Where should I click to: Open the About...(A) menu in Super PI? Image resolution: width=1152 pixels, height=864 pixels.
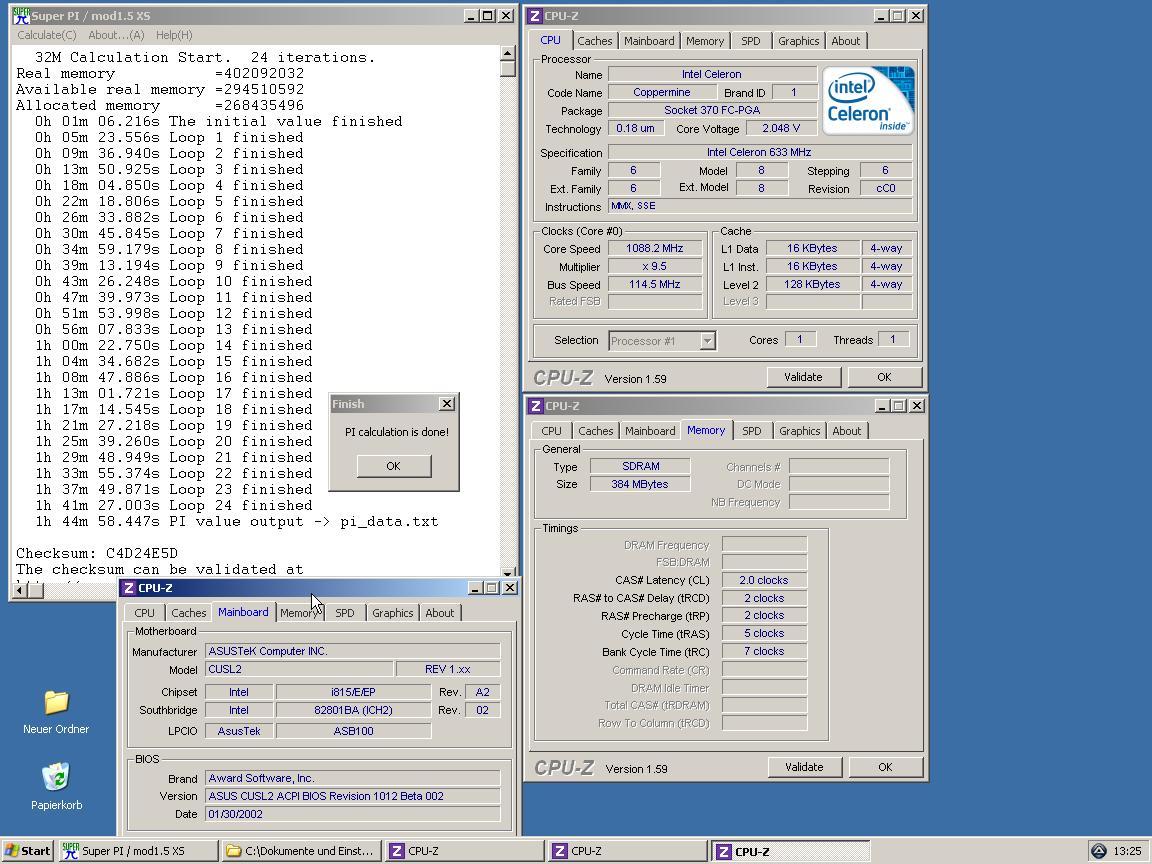116,35
